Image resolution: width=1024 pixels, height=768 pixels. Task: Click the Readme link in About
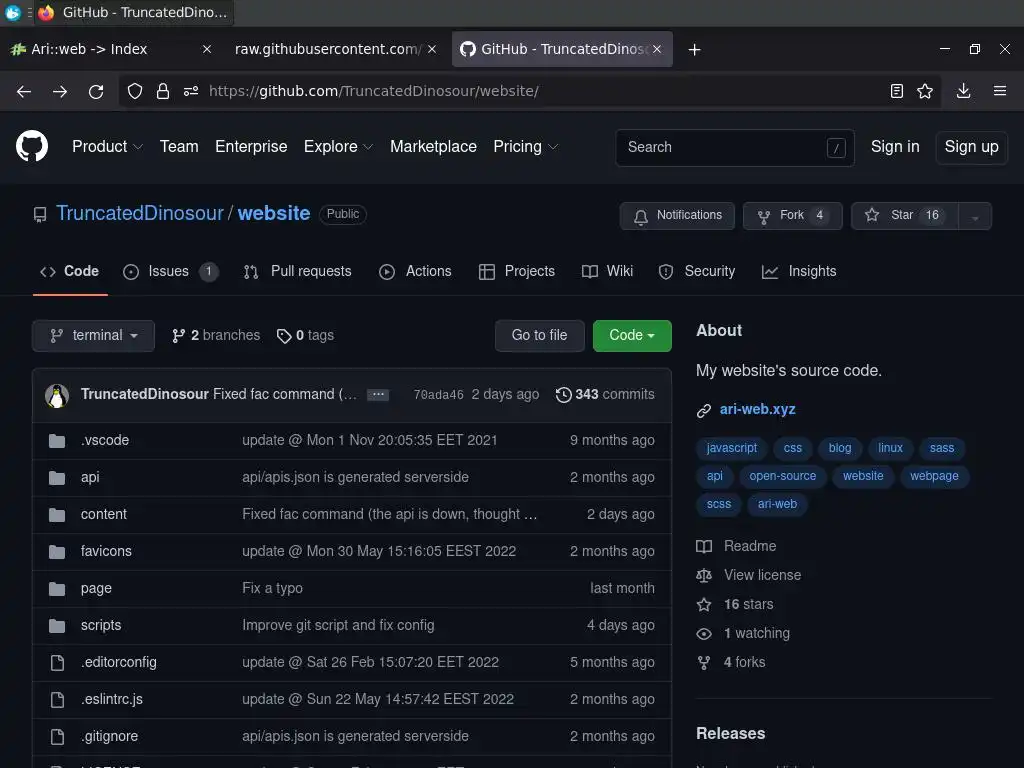[737, 546]
